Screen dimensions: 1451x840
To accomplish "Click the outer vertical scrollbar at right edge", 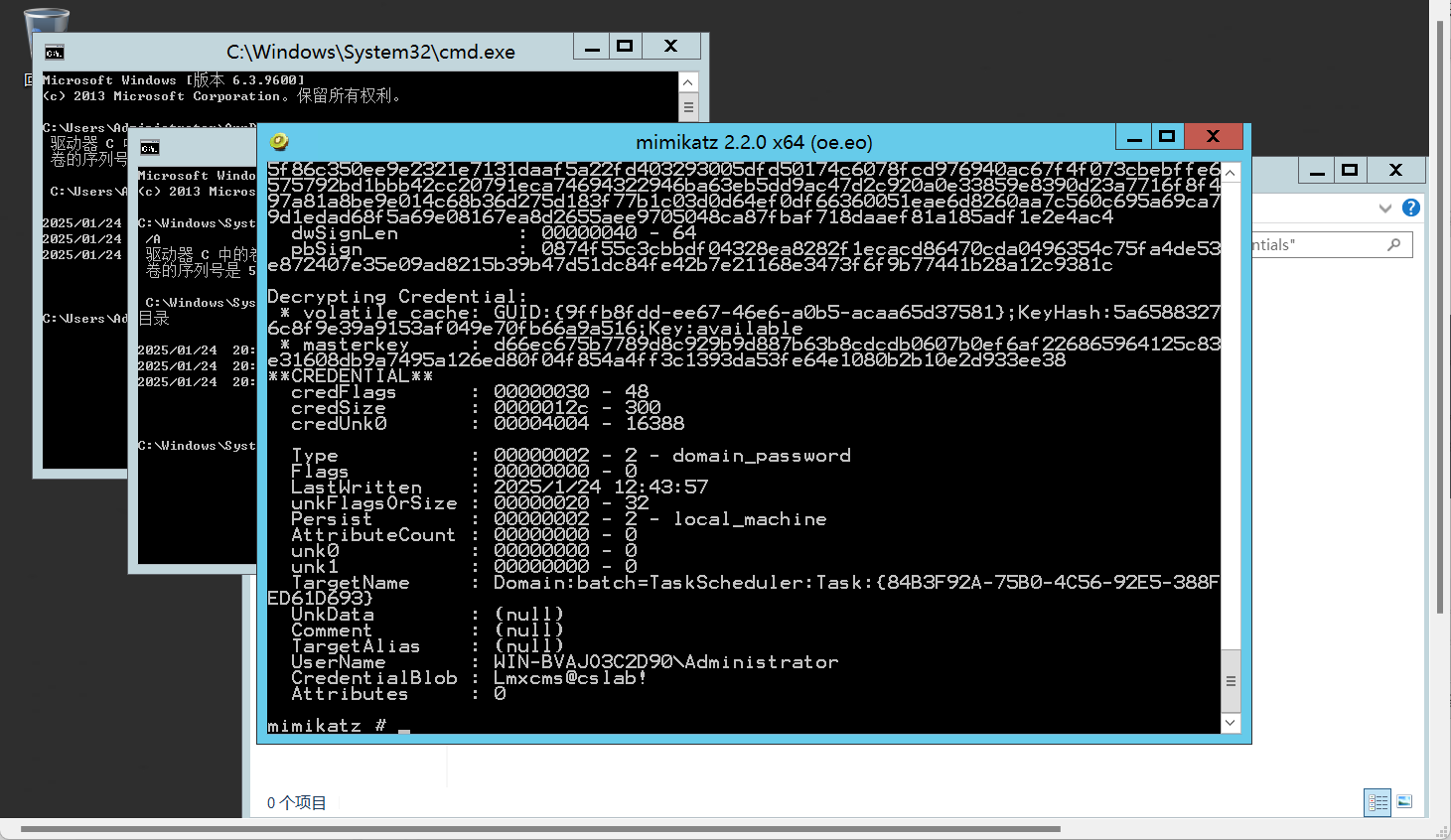I will coord(1440,318).
